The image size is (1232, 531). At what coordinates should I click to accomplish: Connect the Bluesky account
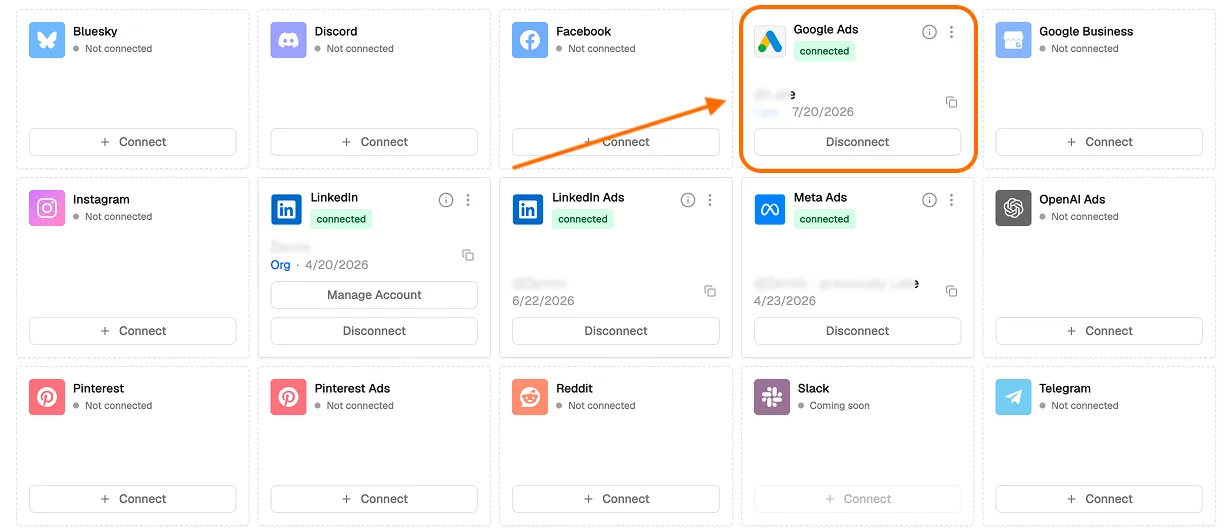click(x=133, y=142)
